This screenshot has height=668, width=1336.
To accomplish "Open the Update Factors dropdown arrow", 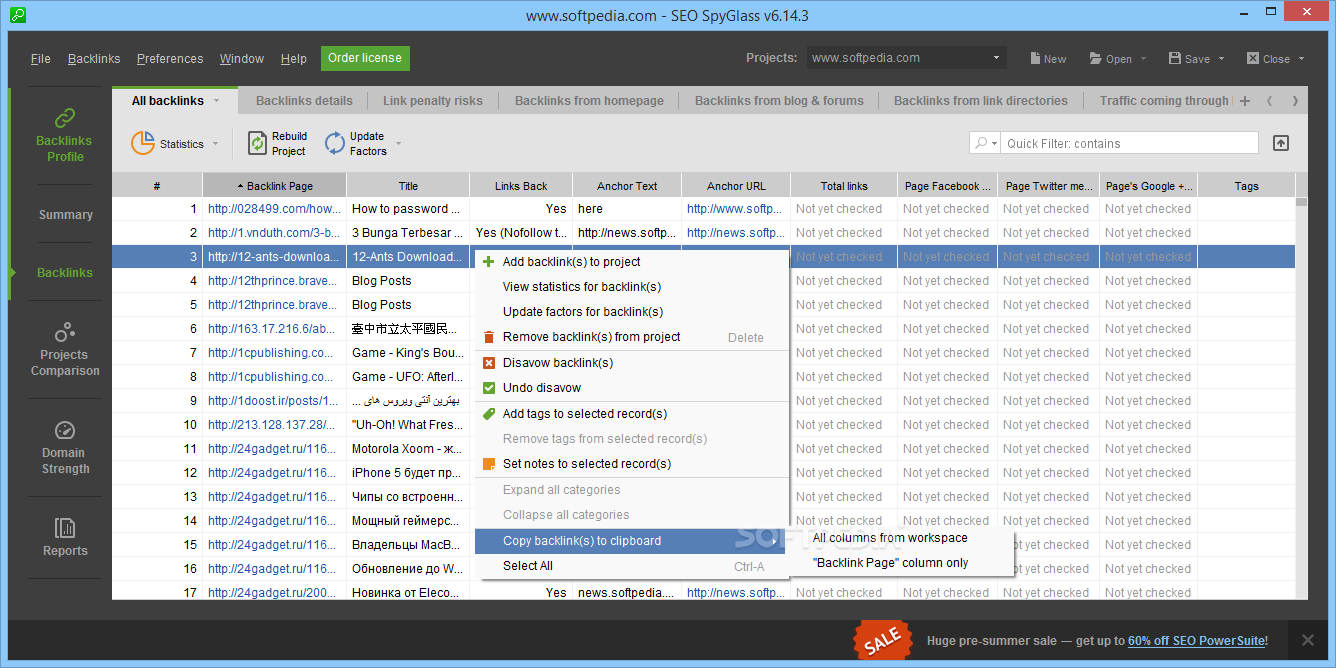I will (x=398, y=144).
